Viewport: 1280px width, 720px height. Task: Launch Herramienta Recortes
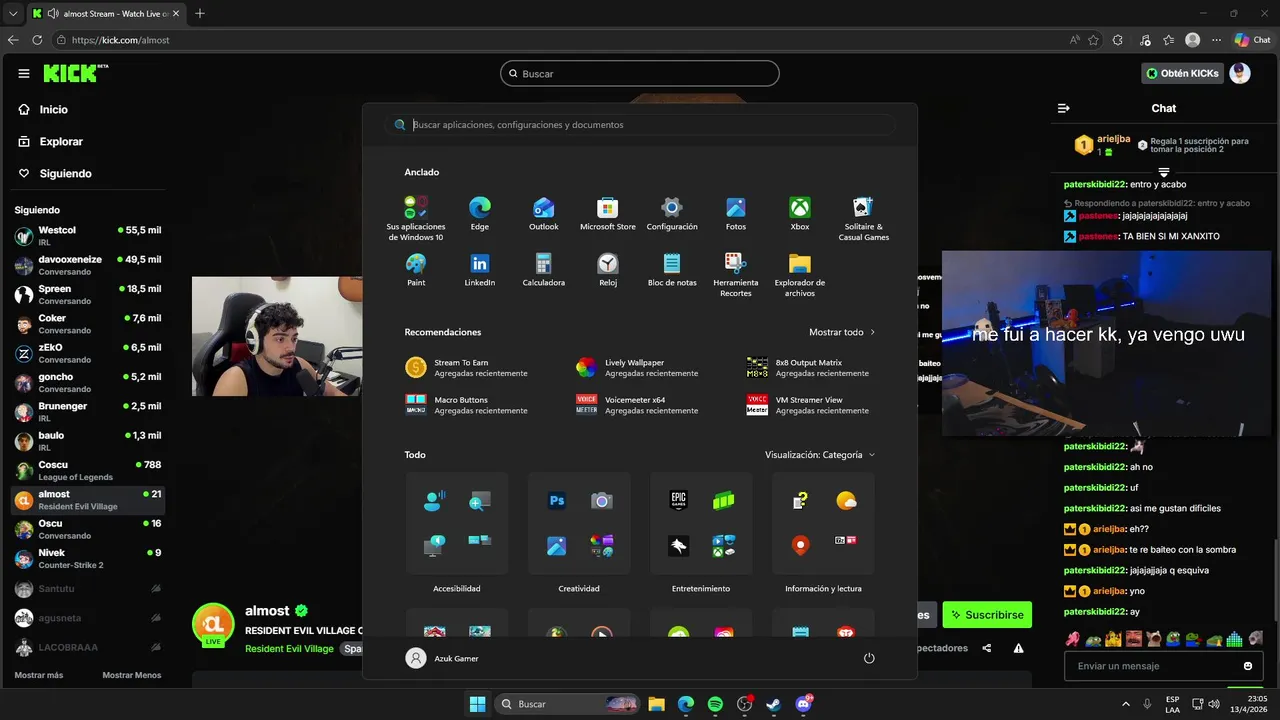point(736,274)
